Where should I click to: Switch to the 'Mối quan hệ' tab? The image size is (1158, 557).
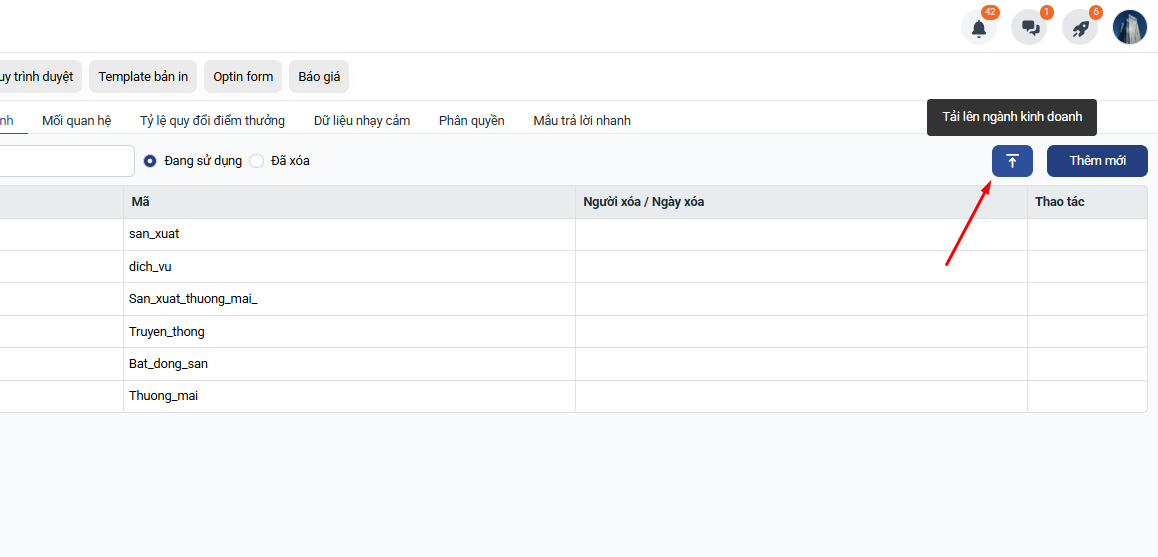tap(76, 121)
